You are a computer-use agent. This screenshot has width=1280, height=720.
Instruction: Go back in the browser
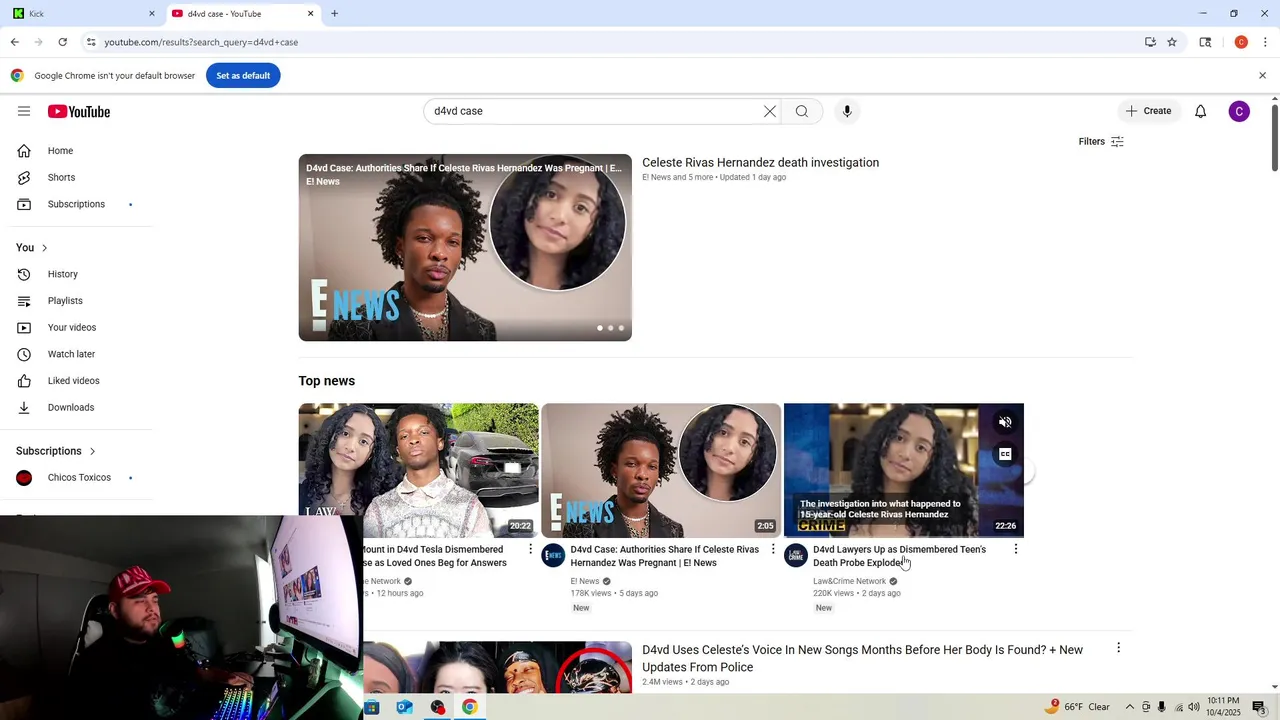click(x=15, y=42)
